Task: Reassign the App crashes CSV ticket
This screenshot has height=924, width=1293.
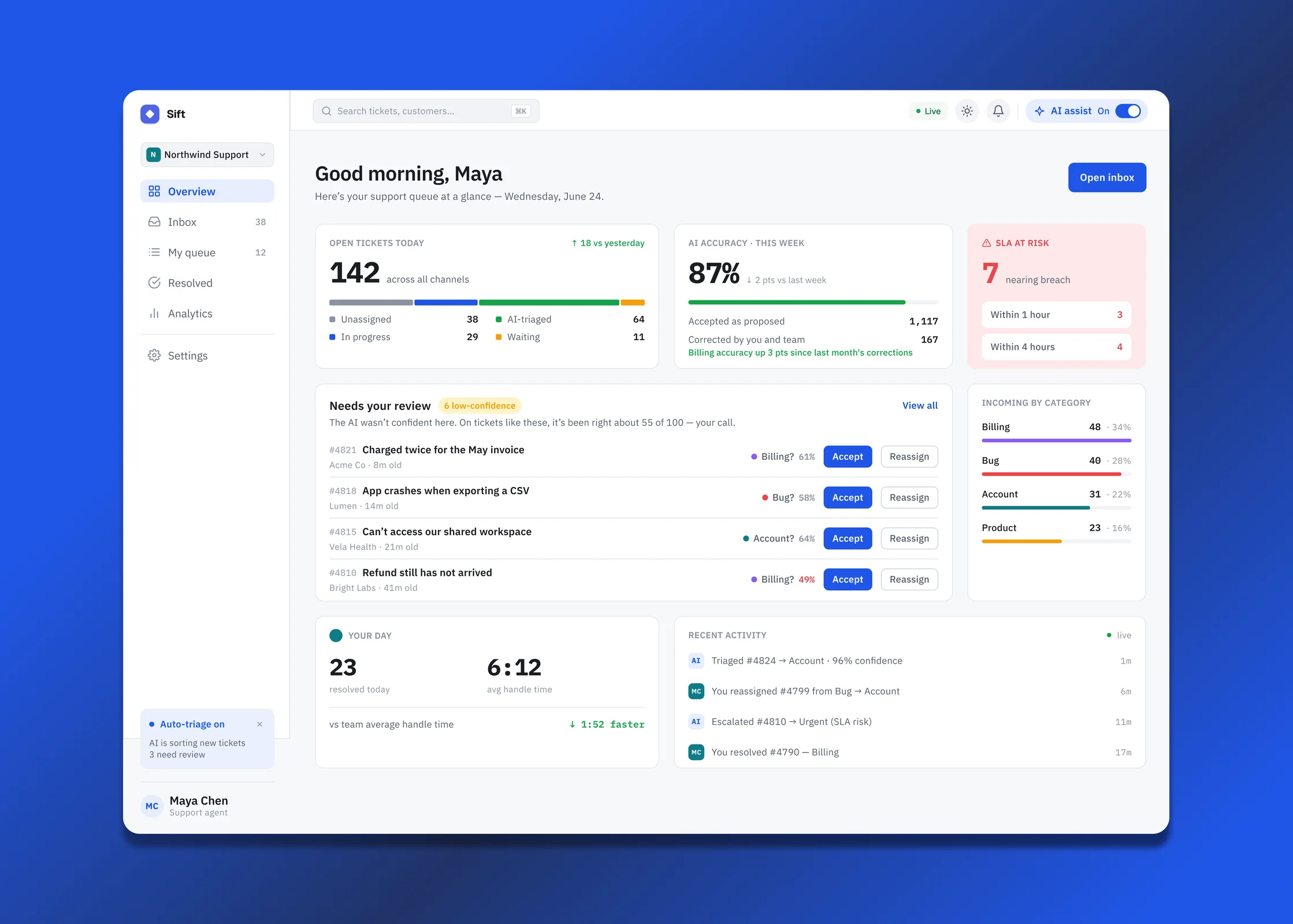Action: click(x=909, y=497)
